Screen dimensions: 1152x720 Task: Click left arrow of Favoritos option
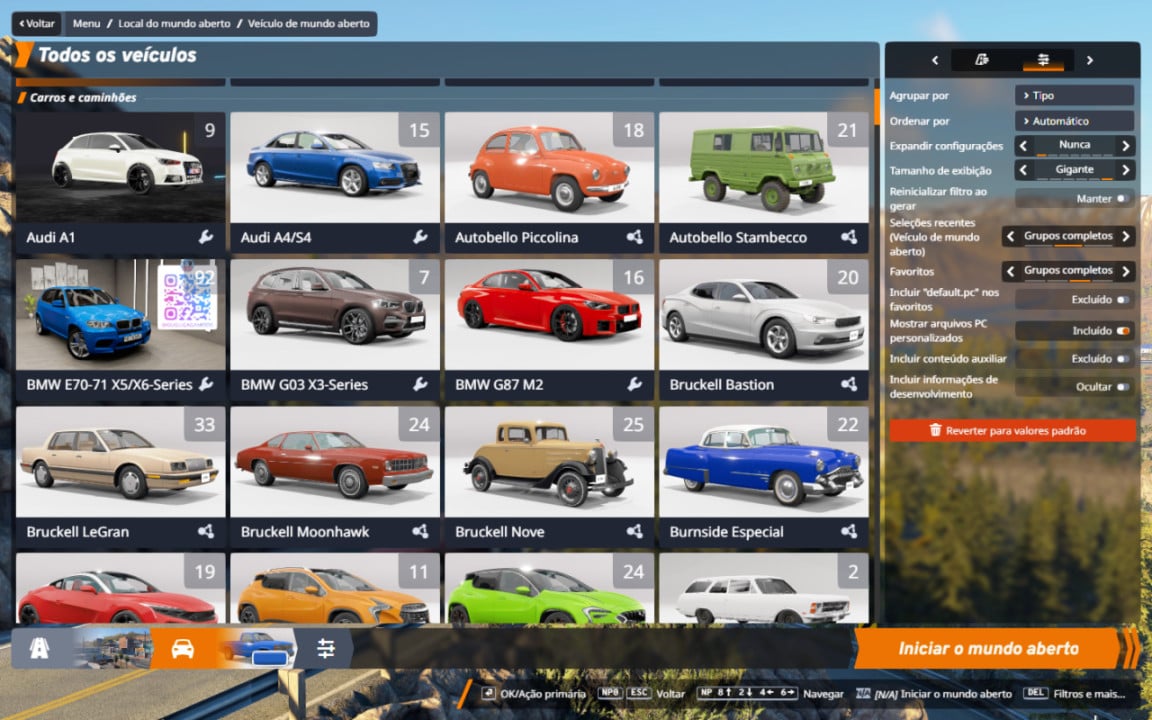[1010, 271]
